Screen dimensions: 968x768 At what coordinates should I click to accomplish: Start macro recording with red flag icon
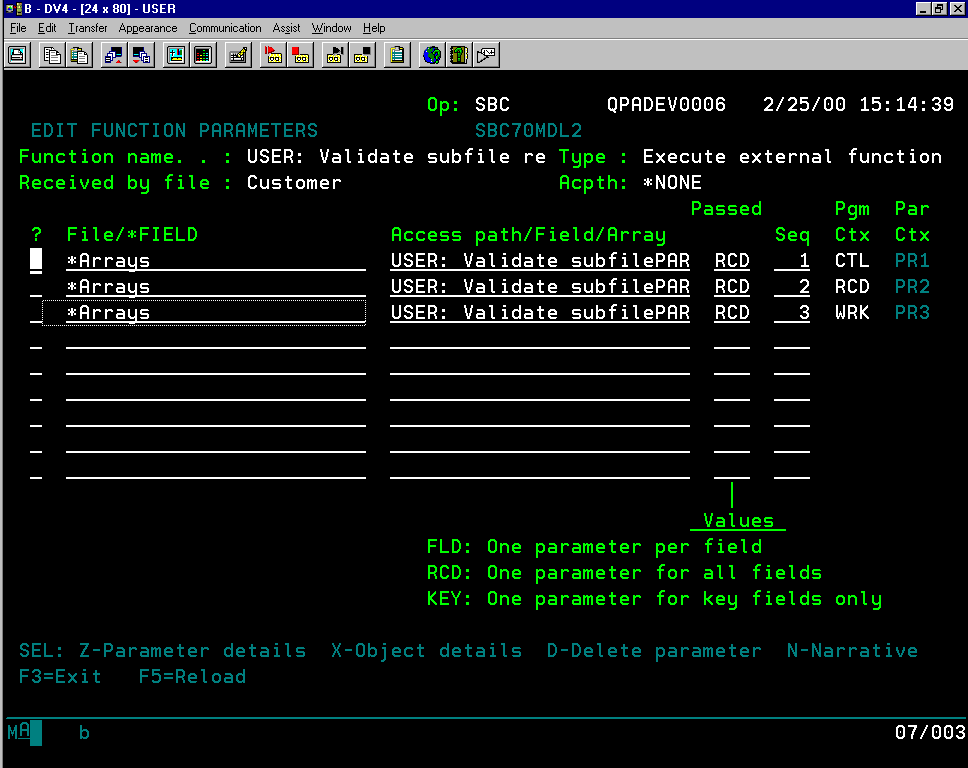point(272,55)
